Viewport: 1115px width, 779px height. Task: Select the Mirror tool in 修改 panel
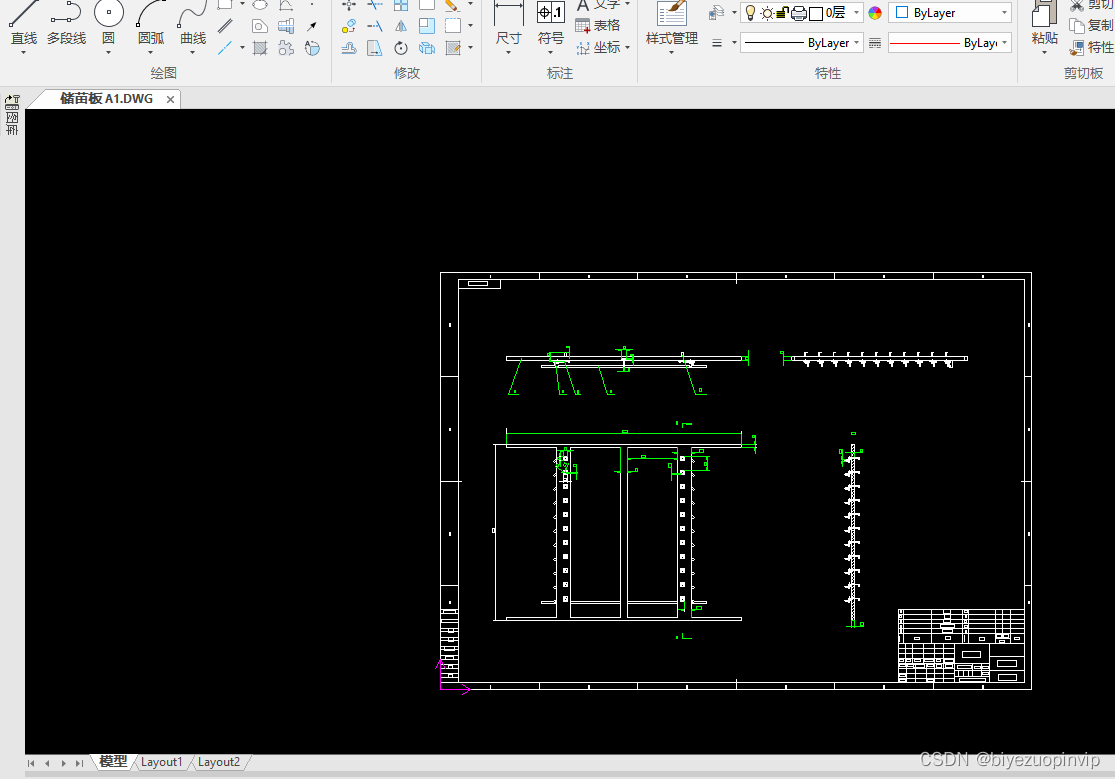(401, 26)
